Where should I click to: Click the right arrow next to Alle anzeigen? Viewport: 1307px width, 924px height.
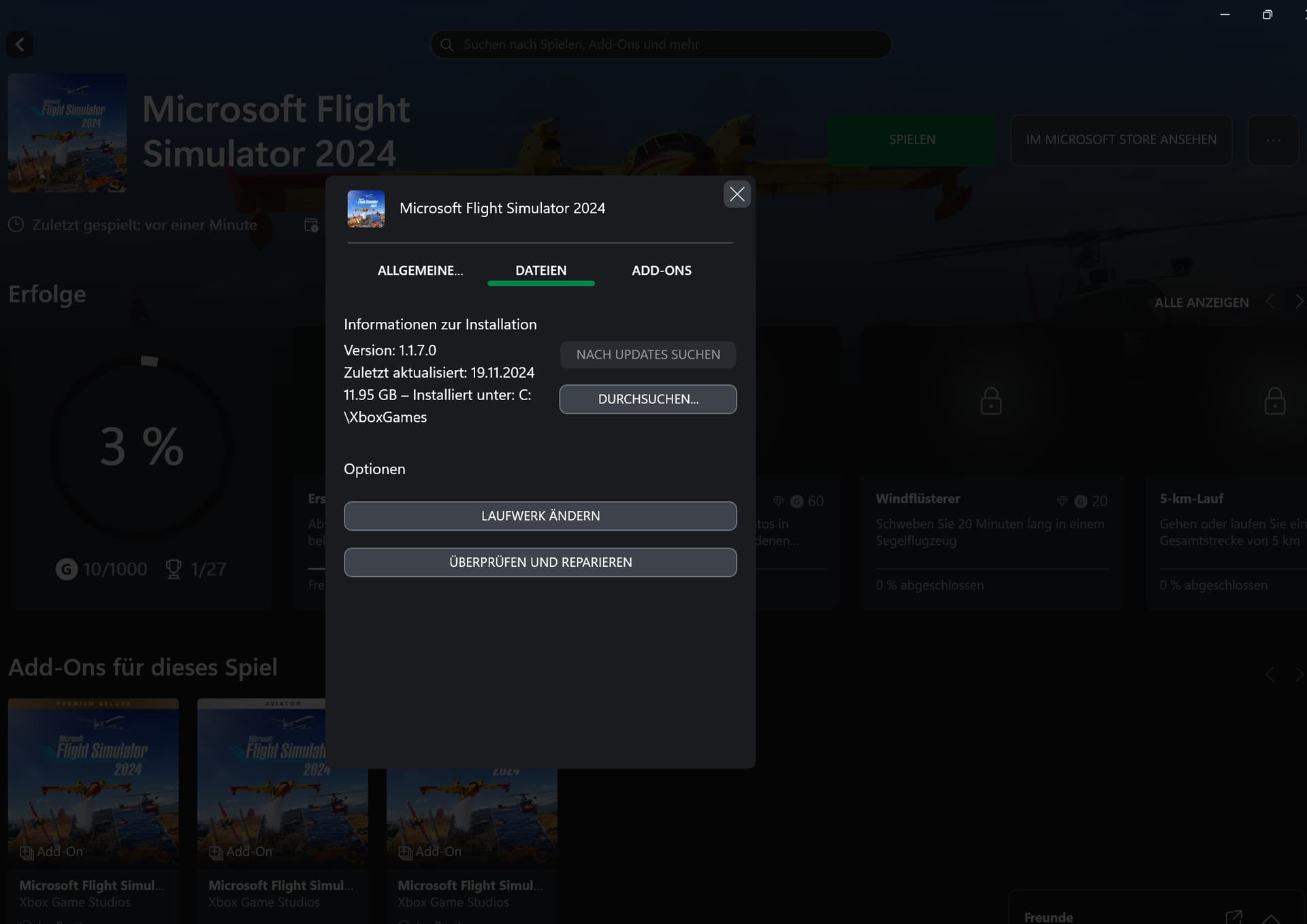tap(1300, 301)
